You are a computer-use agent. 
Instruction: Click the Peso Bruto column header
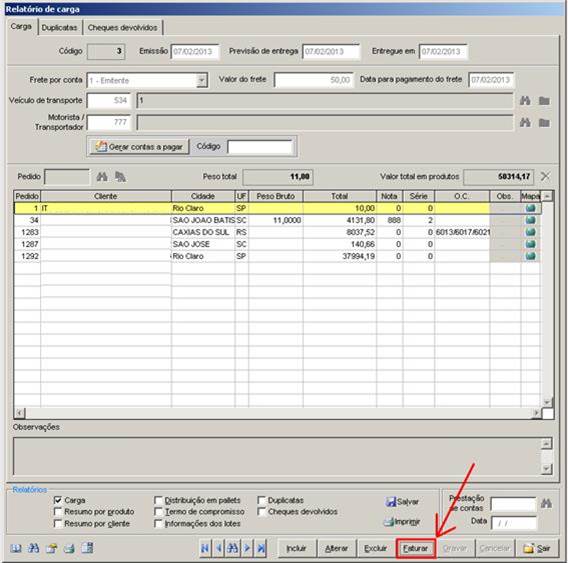coord(276,196)
